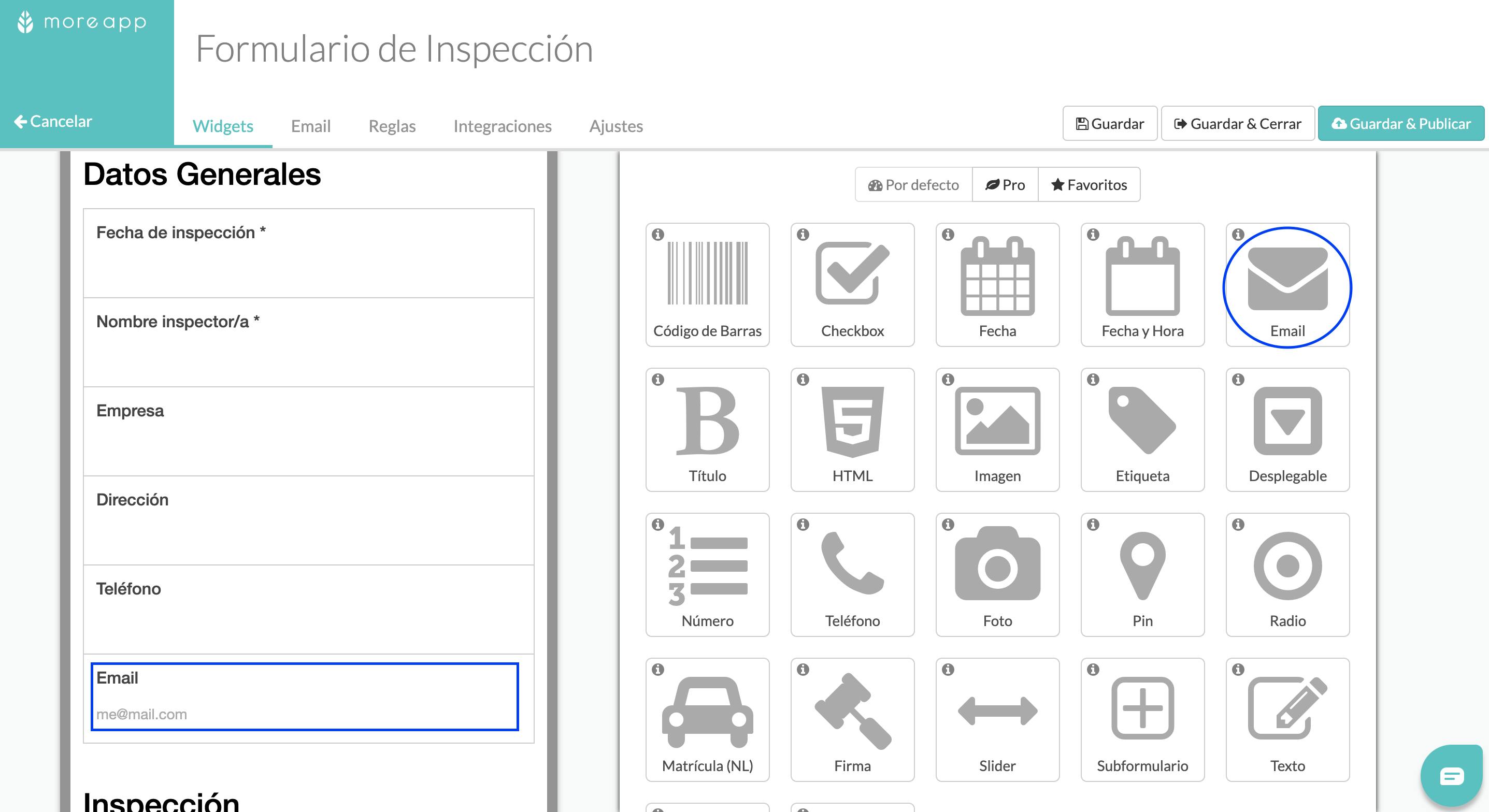
Task: Select the Nombre inspector/a field
Action: pos(309,342)
